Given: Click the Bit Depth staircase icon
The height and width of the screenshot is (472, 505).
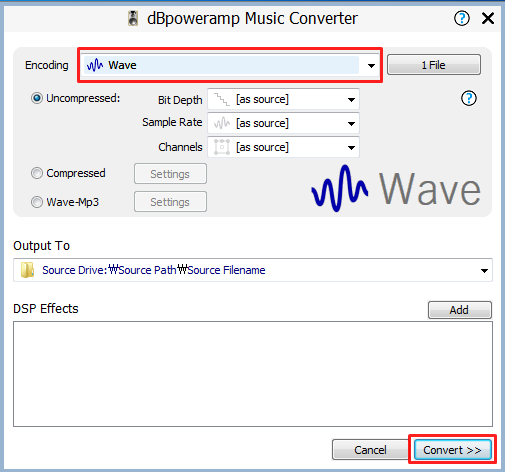Looking at the screenshot, I should pos(222,99).
